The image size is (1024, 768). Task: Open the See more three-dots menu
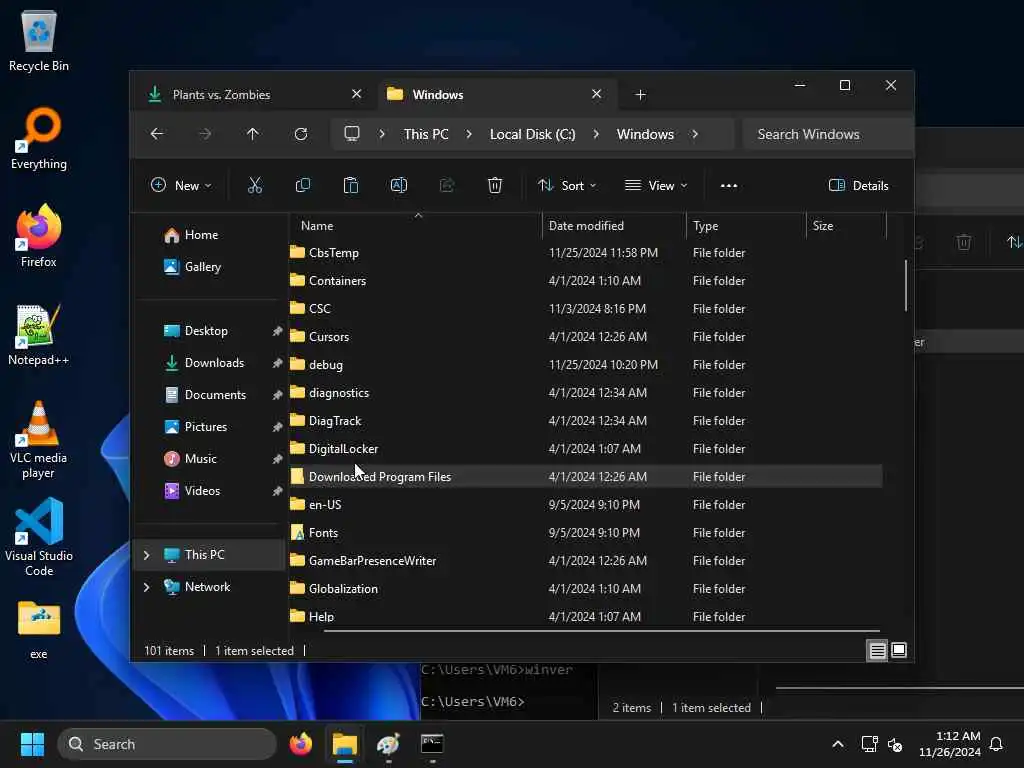pyautogui.click(x=729, y=185)
